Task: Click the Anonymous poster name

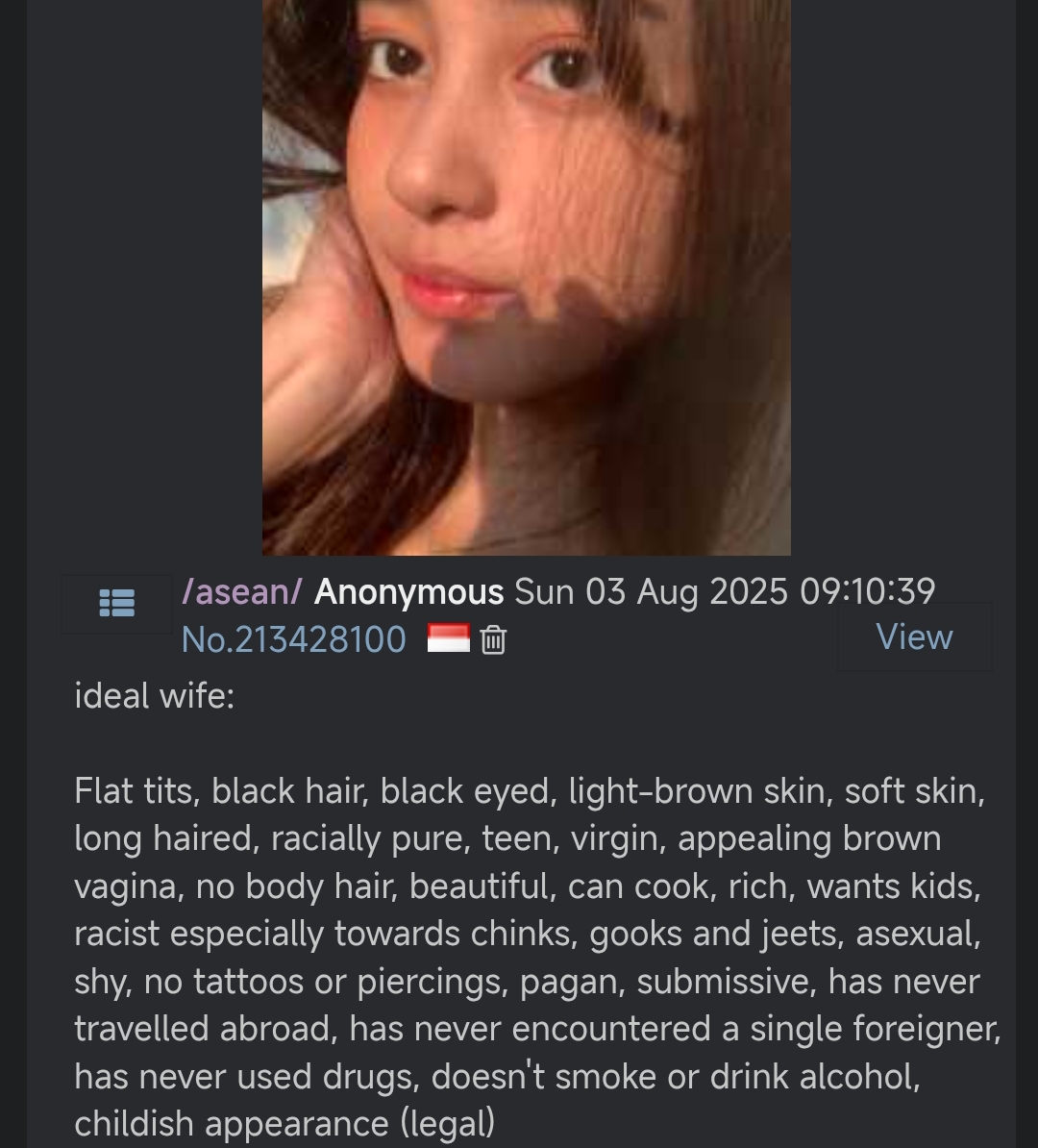Action: point(408,591)
